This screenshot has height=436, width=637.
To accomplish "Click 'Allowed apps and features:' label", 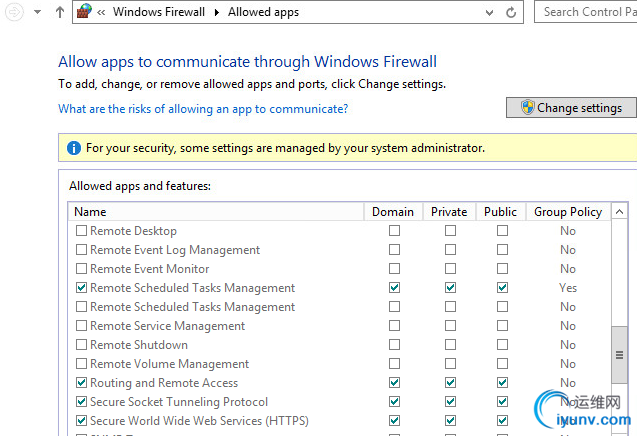I will (x=140, y=186).
